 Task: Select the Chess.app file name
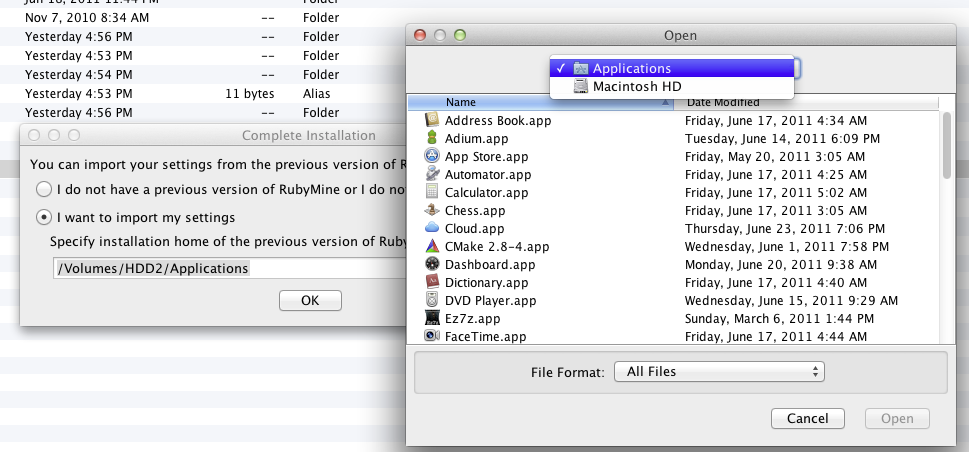[x=475, y=210]
